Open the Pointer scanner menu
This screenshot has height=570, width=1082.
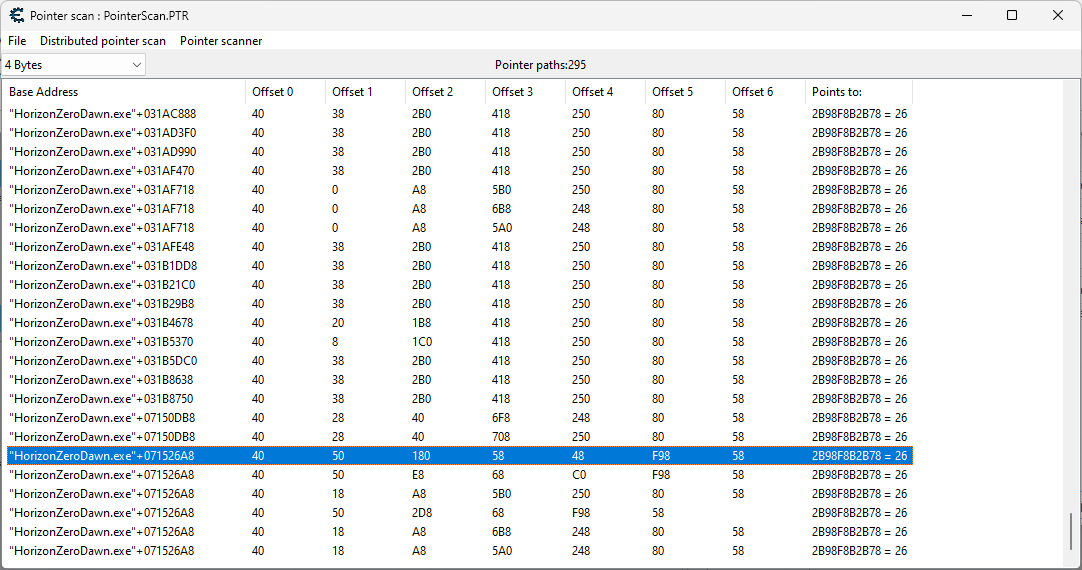coord(221,41)
